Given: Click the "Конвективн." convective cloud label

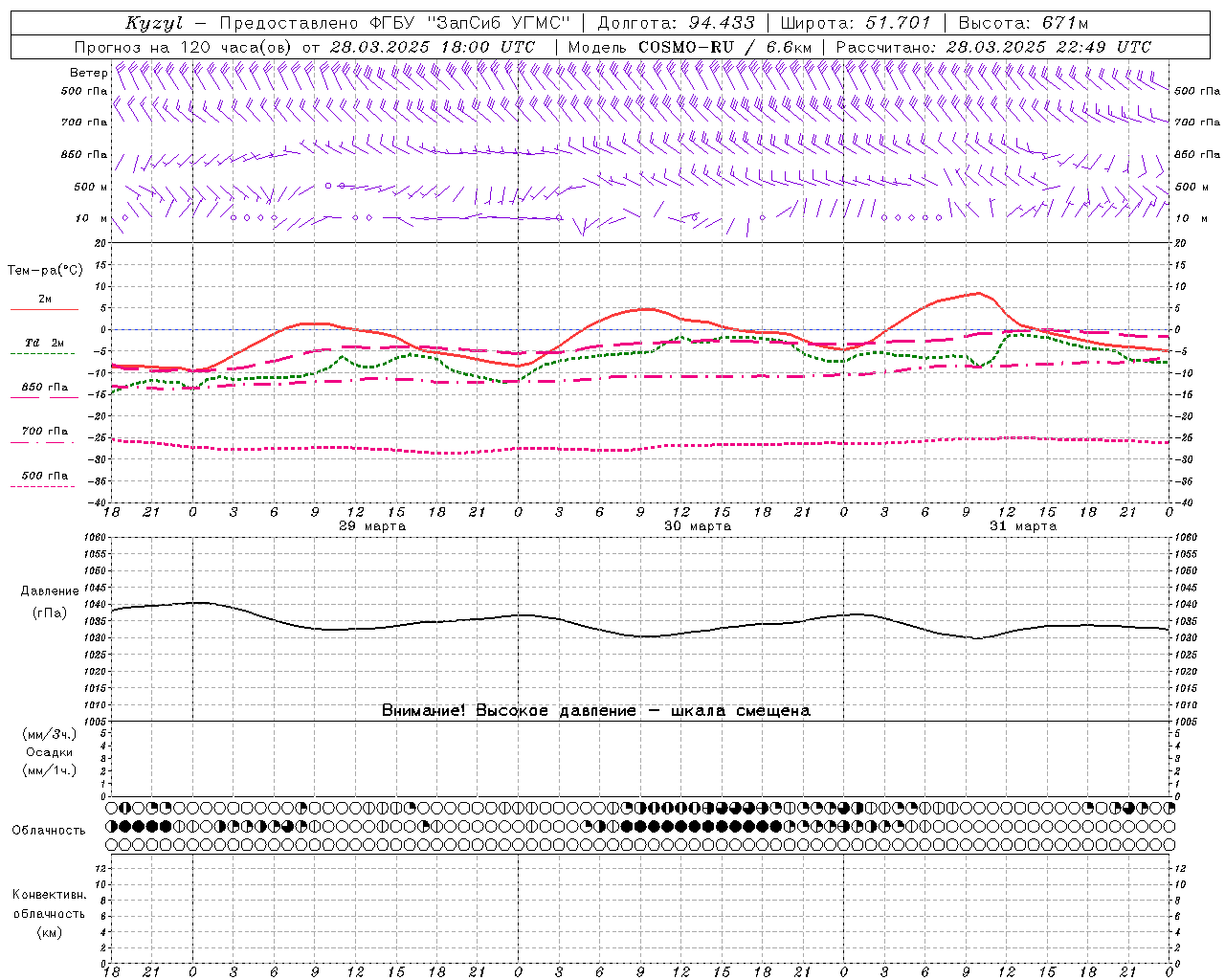Looking at the screenshot, I should (x=49, y=895).
